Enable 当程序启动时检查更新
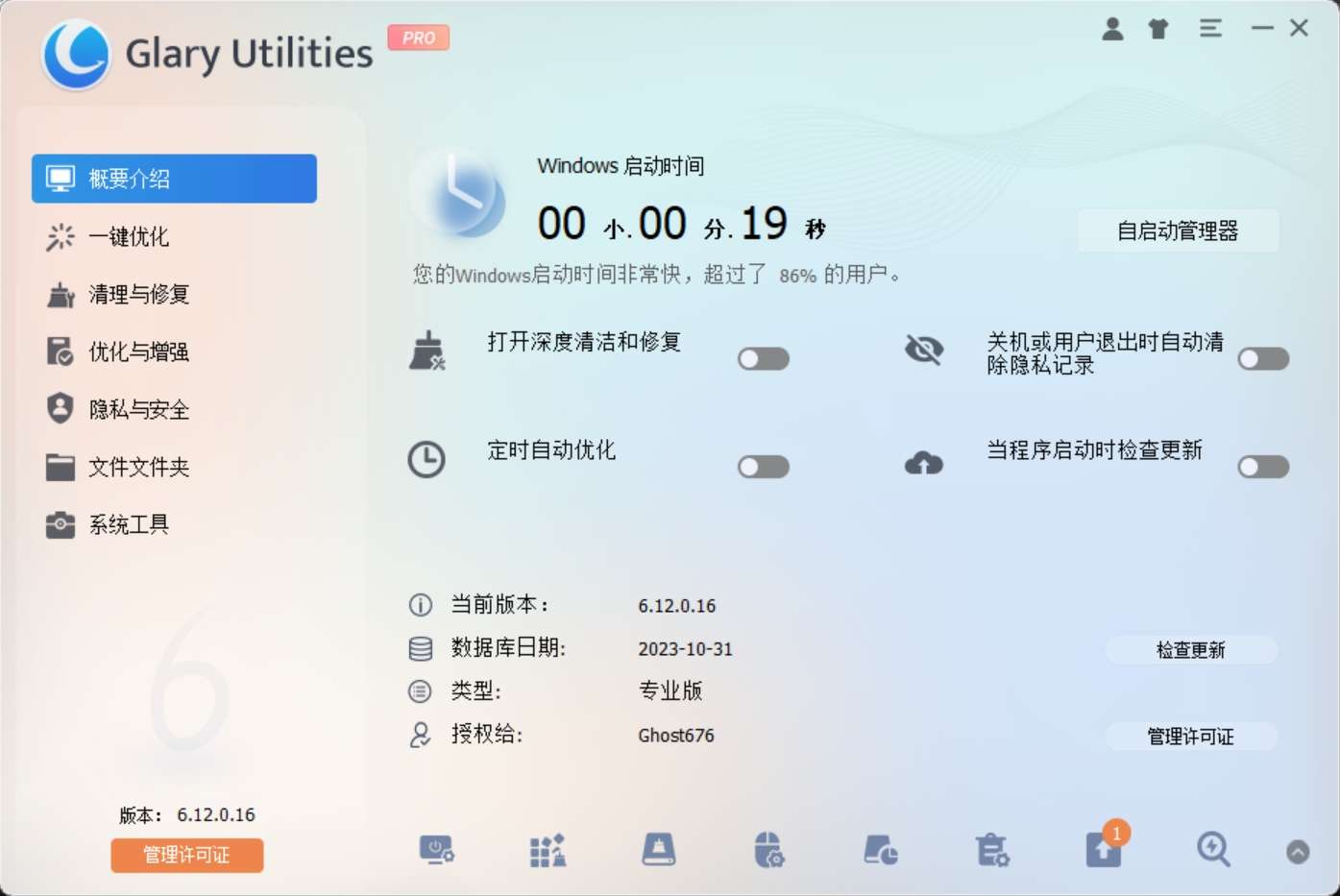Viewport: 1340px width, 896px height. pyautogui.click(x=1263, y=466)
